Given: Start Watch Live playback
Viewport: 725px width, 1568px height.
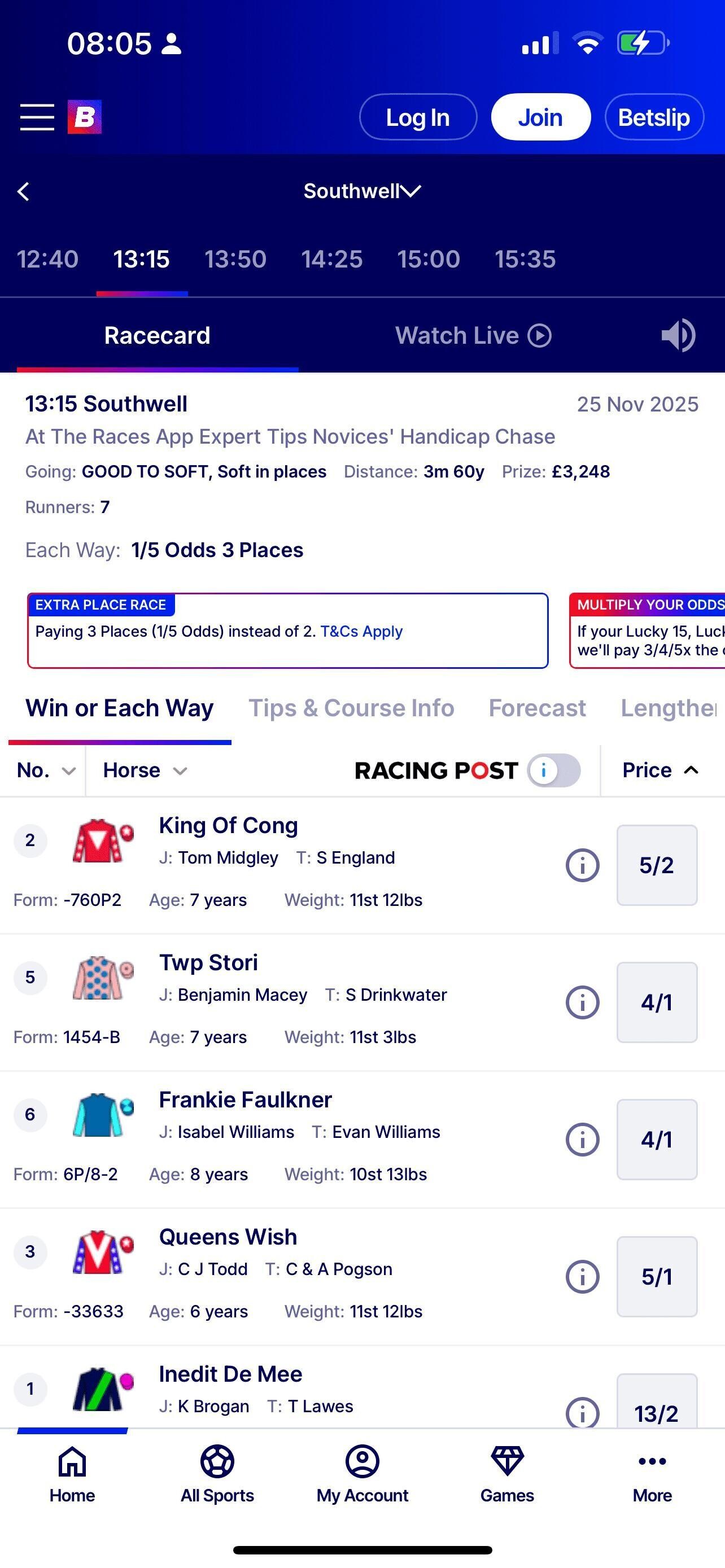Looking at the screenshot, I should (474, 335).
